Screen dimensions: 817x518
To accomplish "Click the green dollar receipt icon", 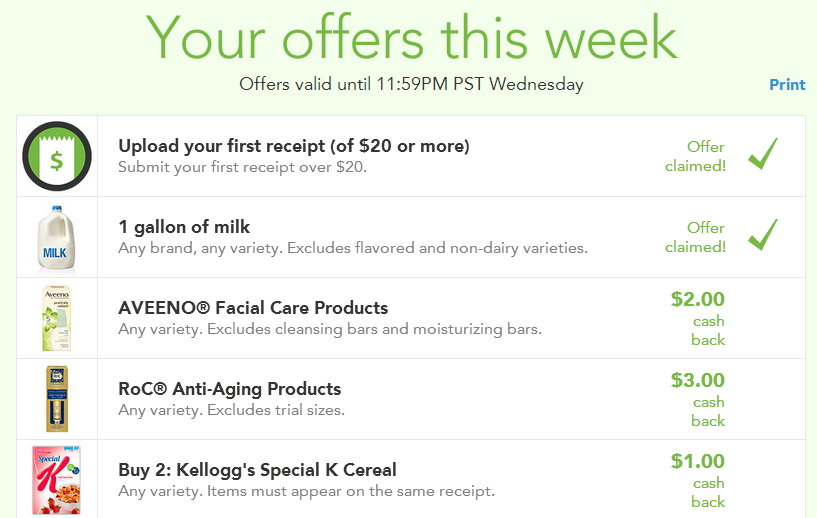I will click(x=57, y=156).
